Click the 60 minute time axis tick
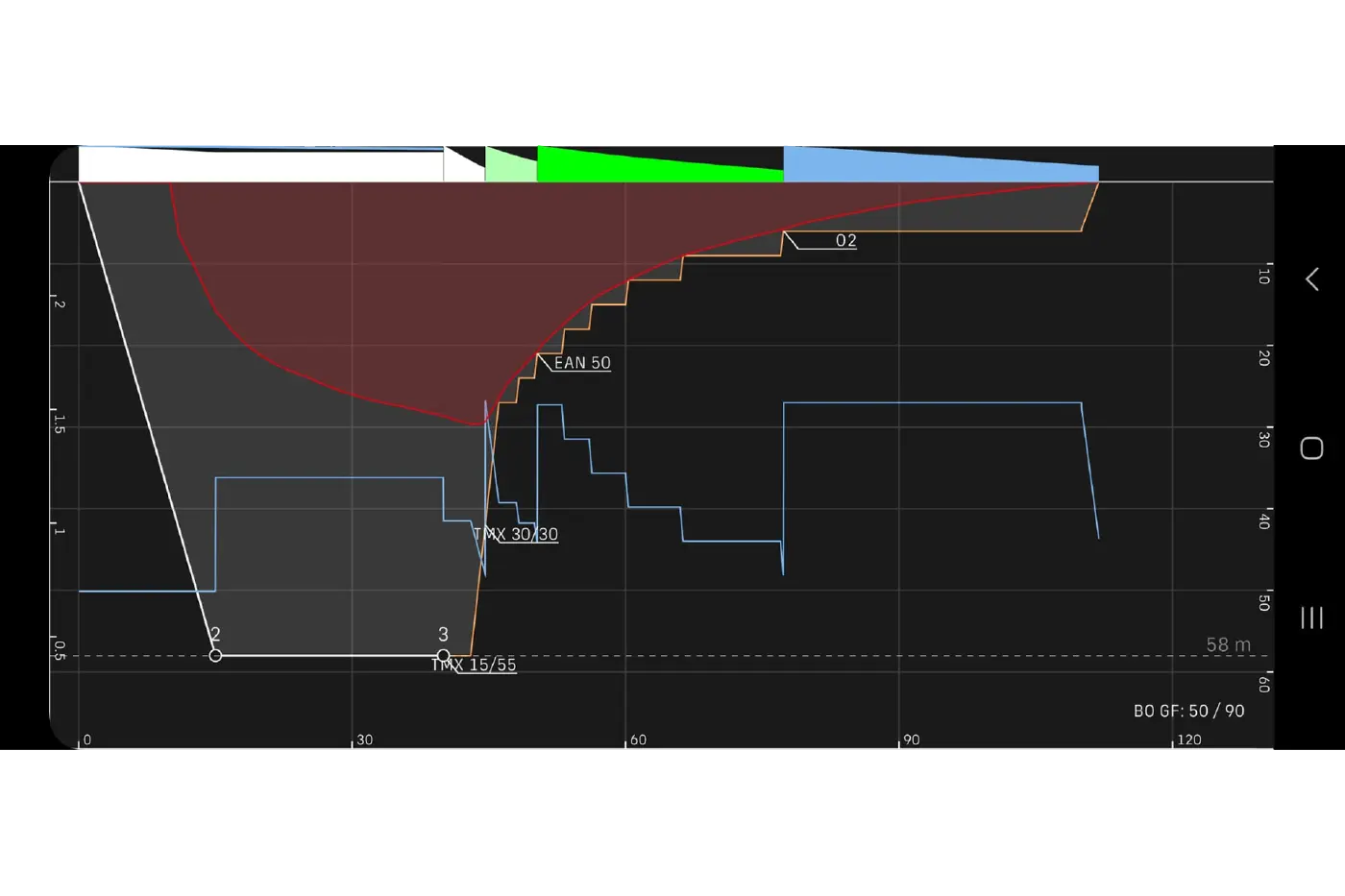 tap(638, 739)
